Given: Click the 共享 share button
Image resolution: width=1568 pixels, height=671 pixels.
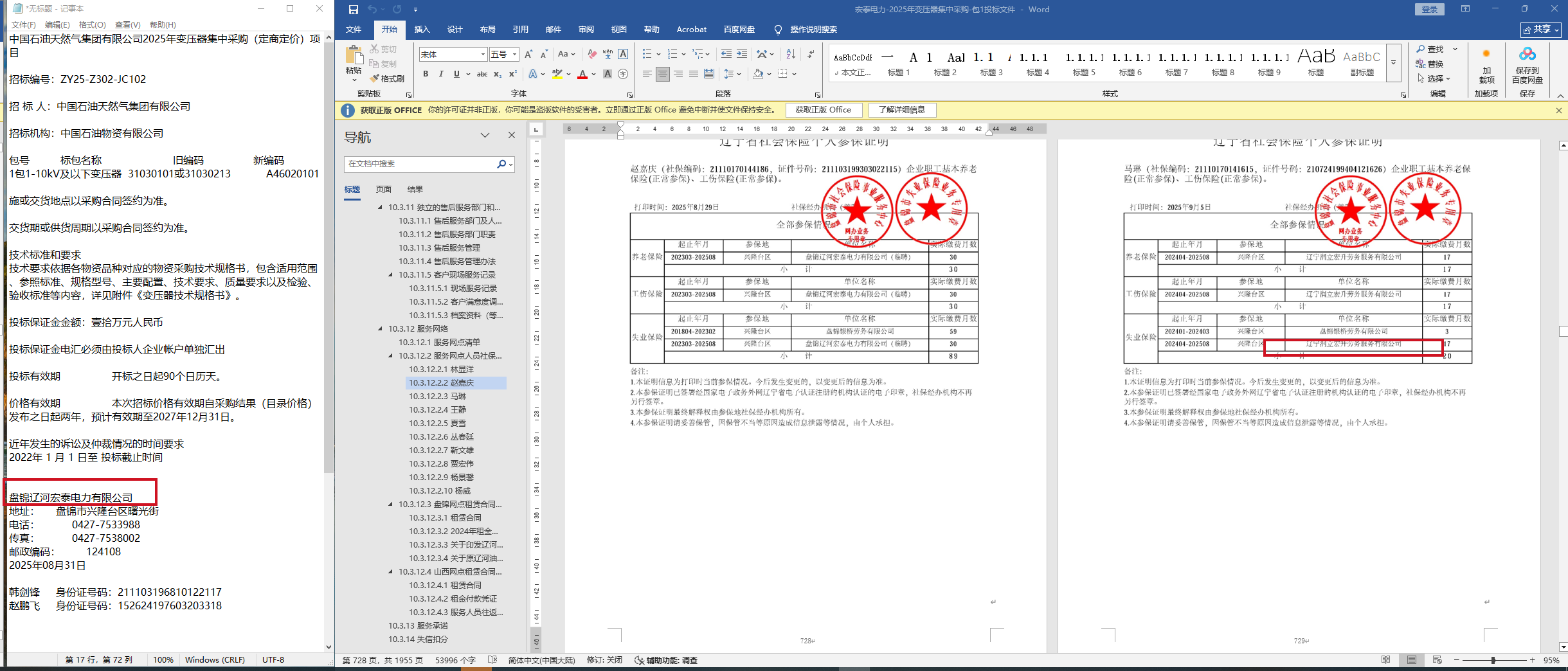Looking at the screenshot, I should pos(1540,30).
